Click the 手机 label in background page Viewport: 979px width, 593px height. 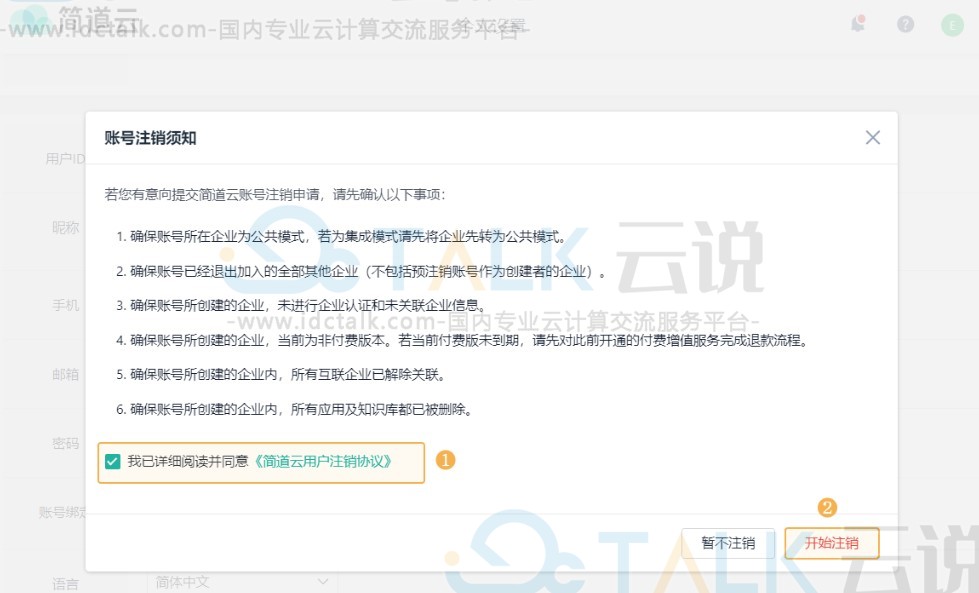pyautogui.click(x=66, y=305)
